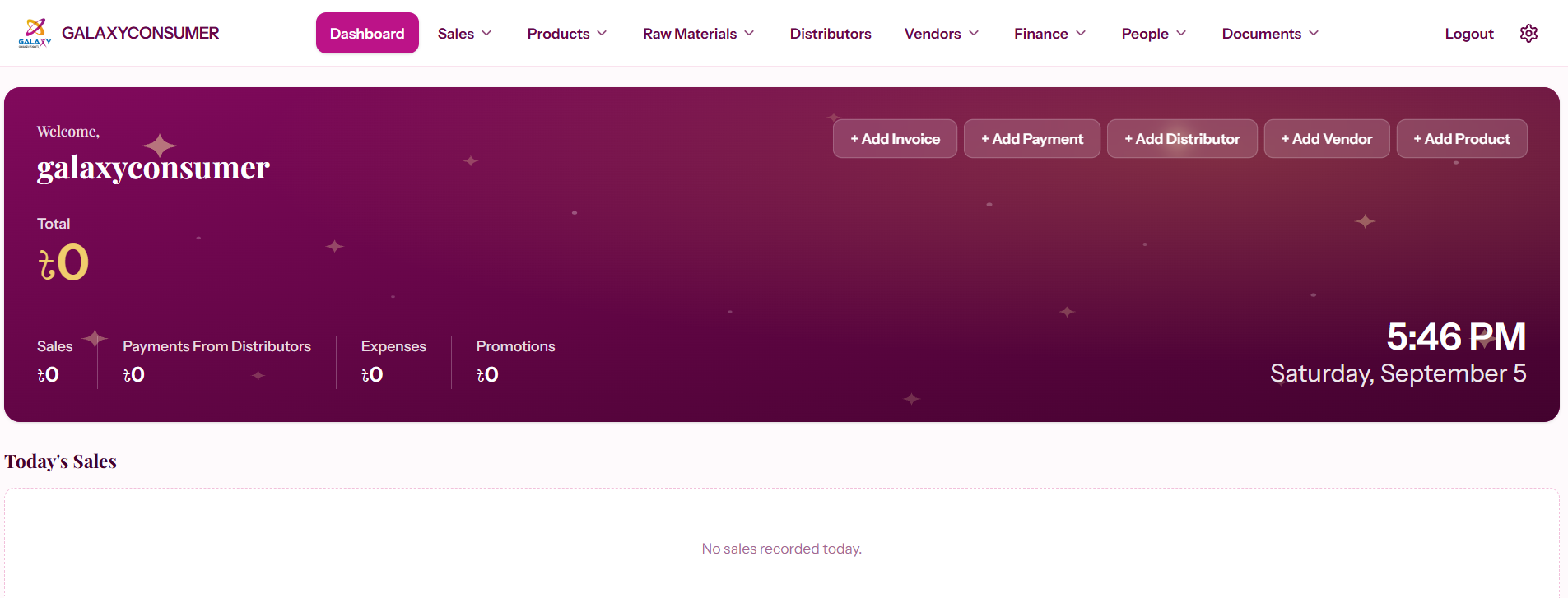The width and height of the screenshot is (1568, 598).
Task: Click the 'galaxyconsumer' welcome username
Action: tap(153, 168)
